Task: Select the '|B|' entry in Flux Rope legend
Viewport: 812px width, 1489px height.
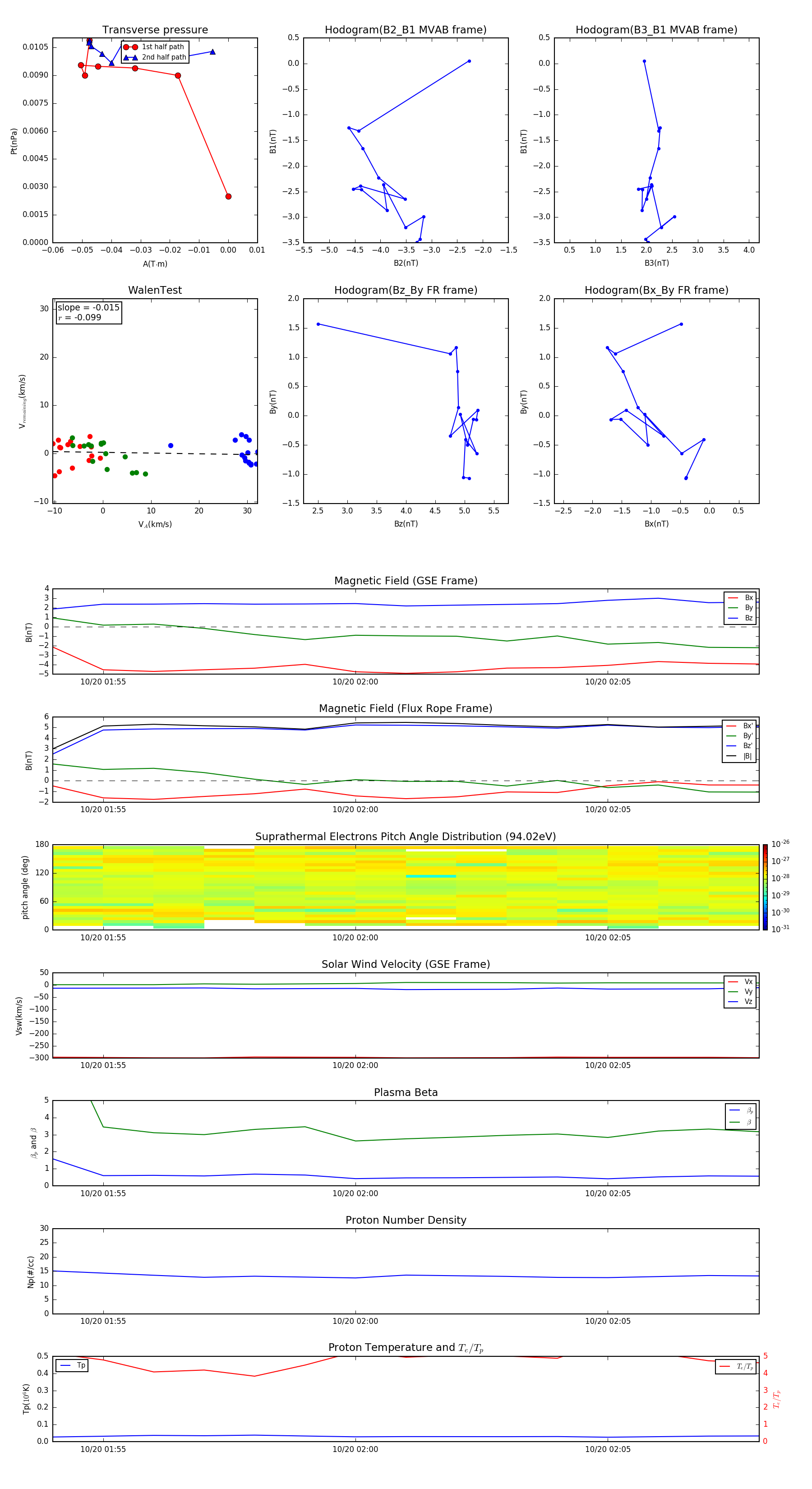Action: [x=740, y=756]
